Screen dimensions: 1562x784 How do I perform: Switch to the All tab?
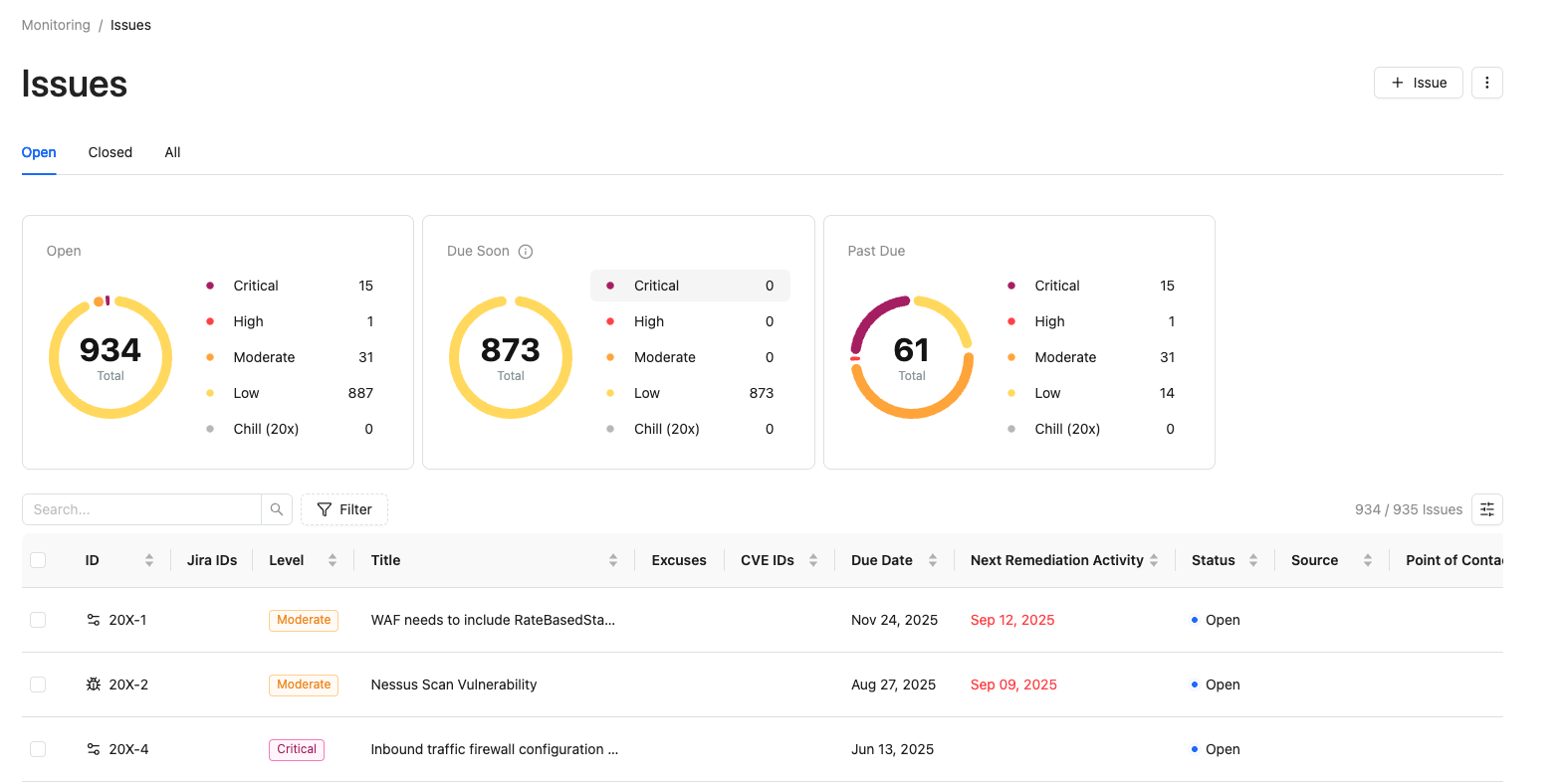tap(172, 152)
